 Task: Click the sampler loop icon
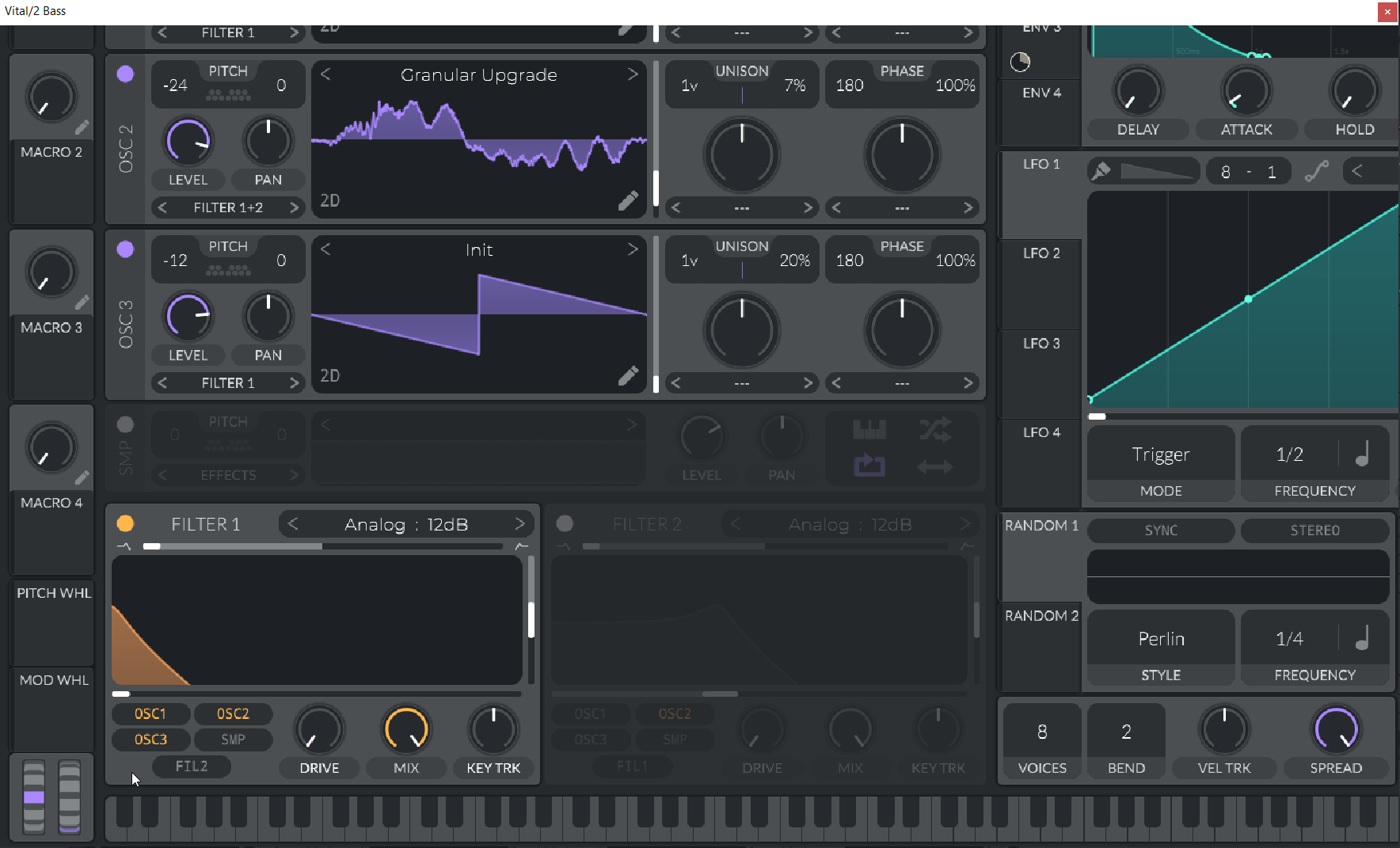tap(869, 466)
